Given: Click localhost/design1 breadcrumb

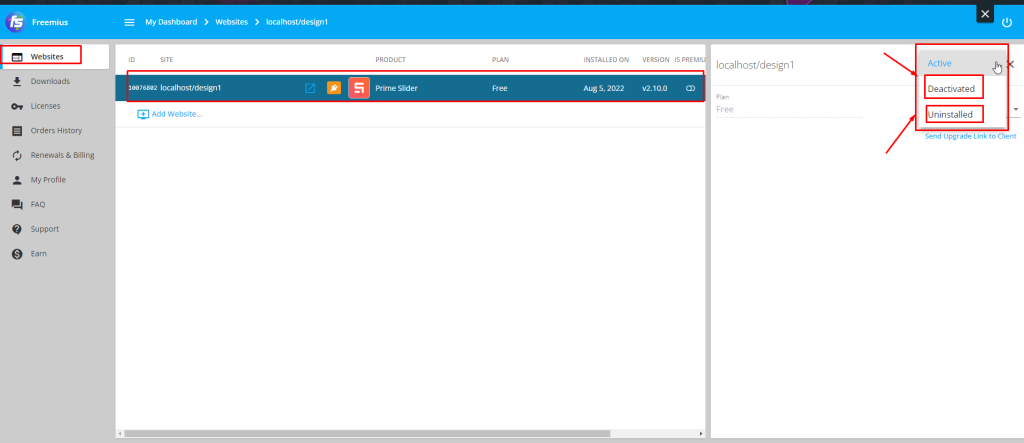Looking at the screenshot, I should tap(297, 22).
